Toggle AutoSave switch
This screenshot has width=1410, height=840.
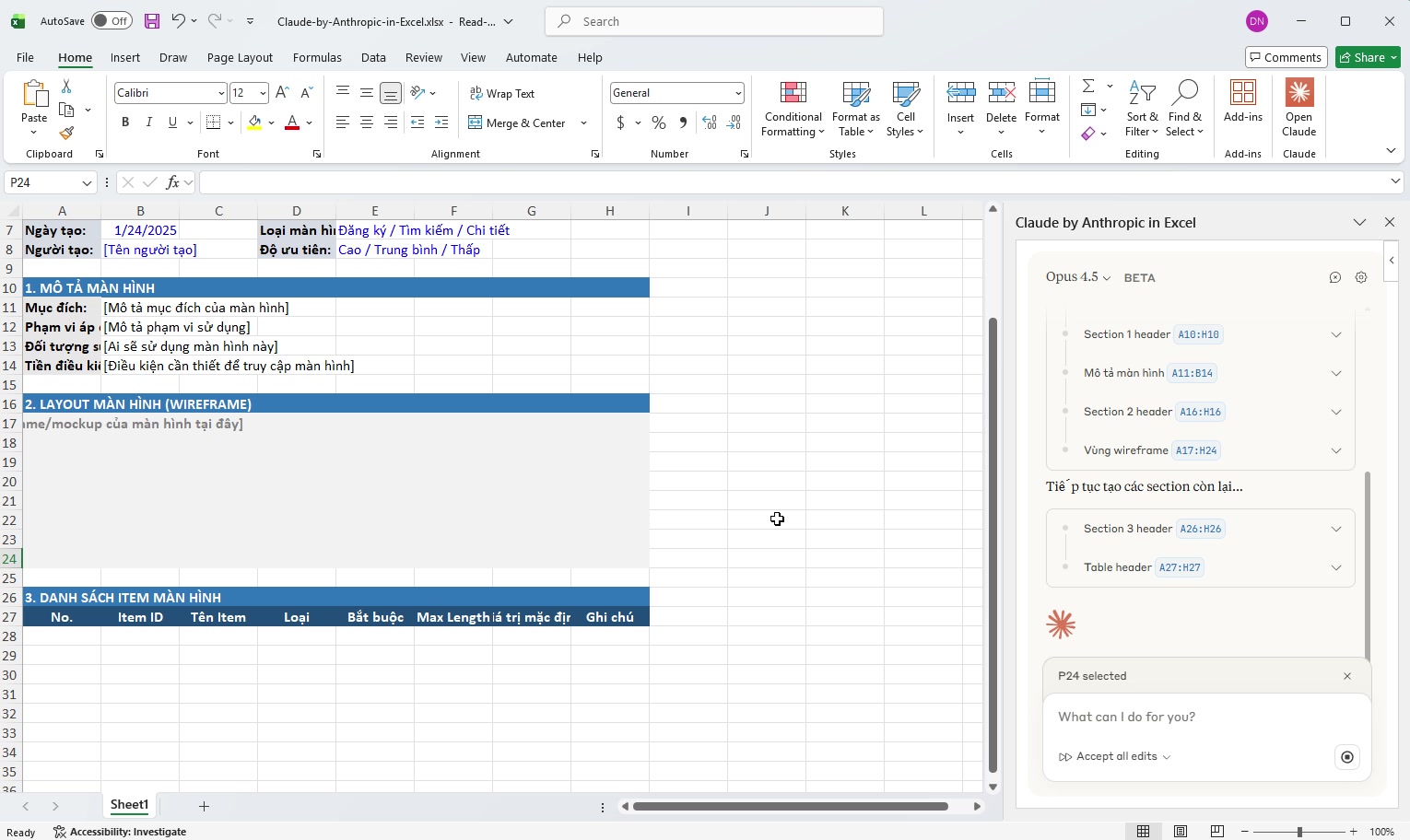click(112, 21)
